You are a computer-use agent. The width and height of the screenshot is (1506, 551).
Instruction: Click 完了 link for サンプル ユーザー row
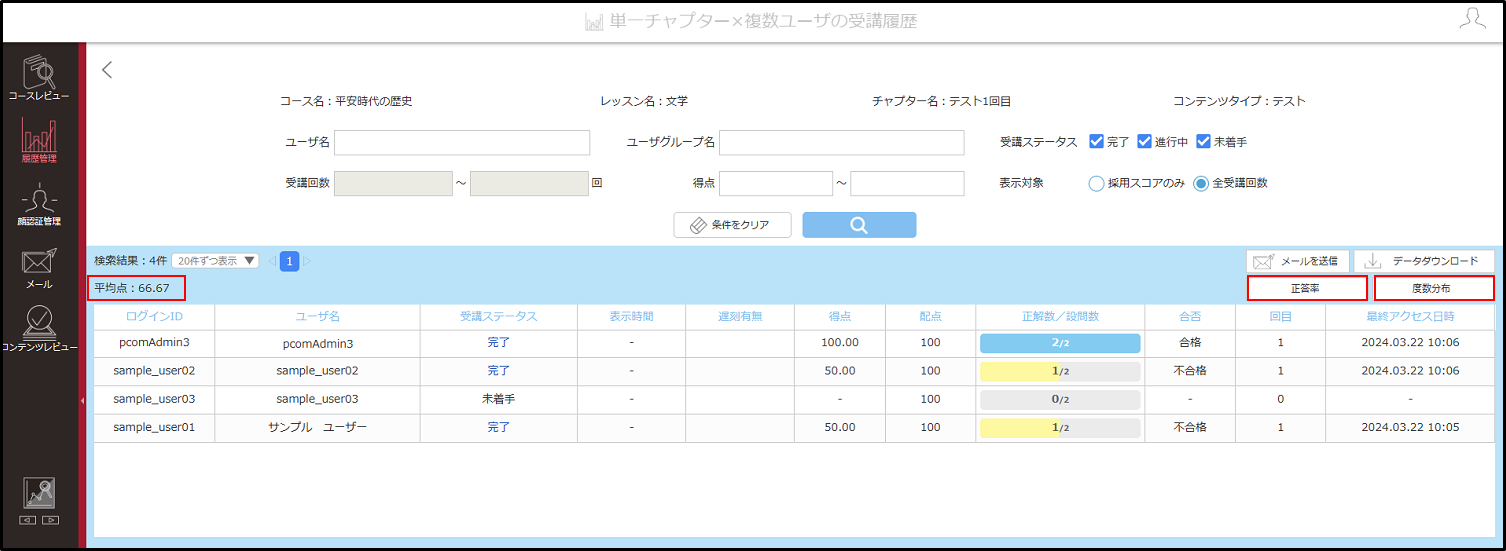[x=498, y=427]
